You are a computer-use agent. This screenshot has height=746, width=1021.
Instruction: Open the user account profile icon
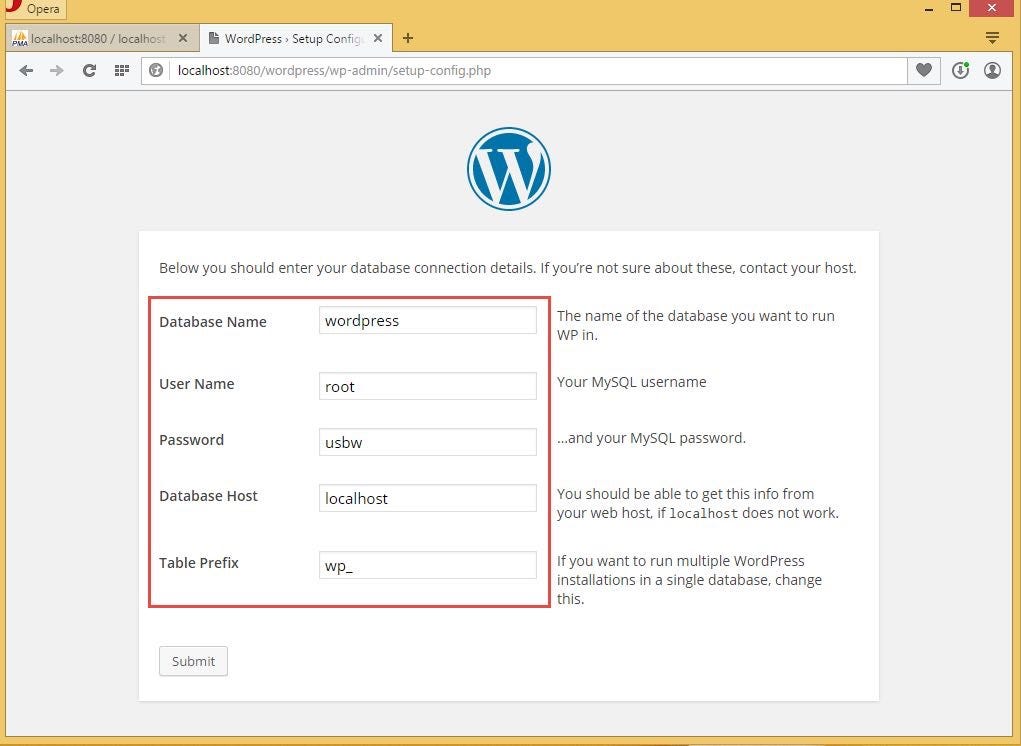pyautogui.click(x=992, y=70)
